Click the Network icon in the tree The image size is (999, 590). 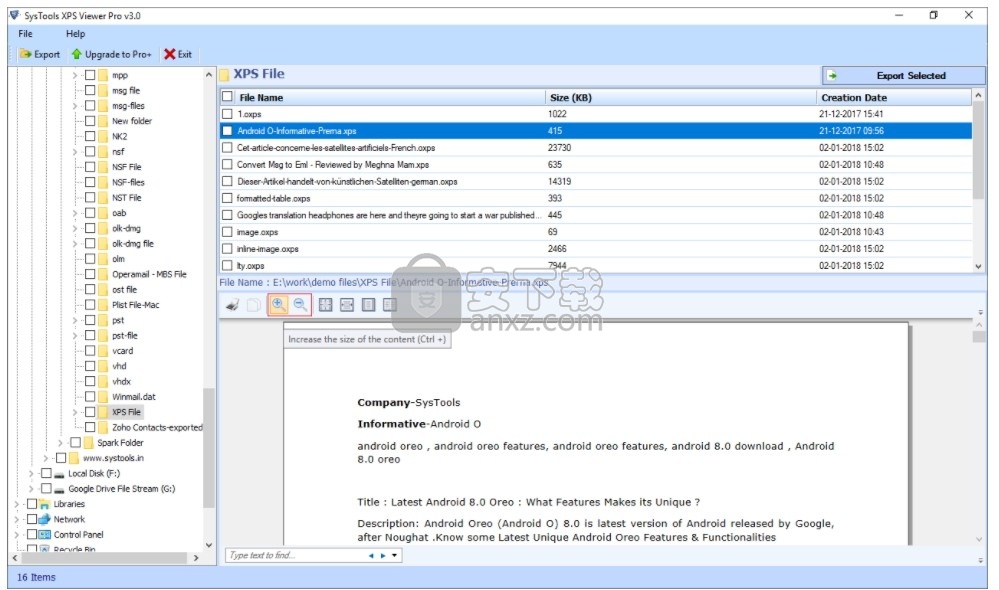(45, 519)
